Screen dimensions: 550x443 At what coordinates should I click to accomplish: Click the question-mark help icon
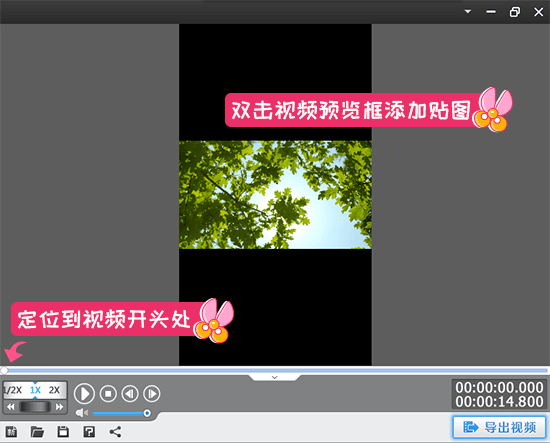pos(89,431)
